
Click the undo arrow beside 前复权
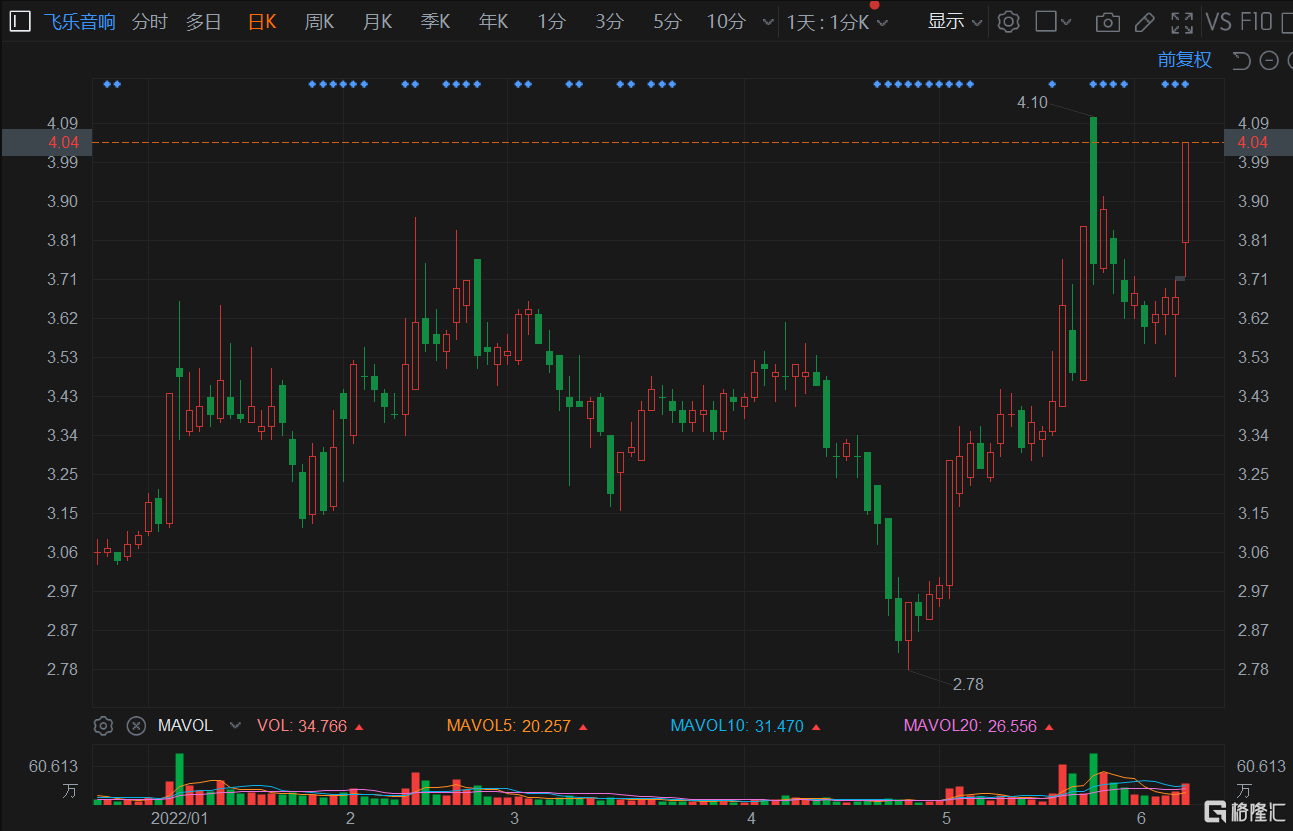[1241, 61]
